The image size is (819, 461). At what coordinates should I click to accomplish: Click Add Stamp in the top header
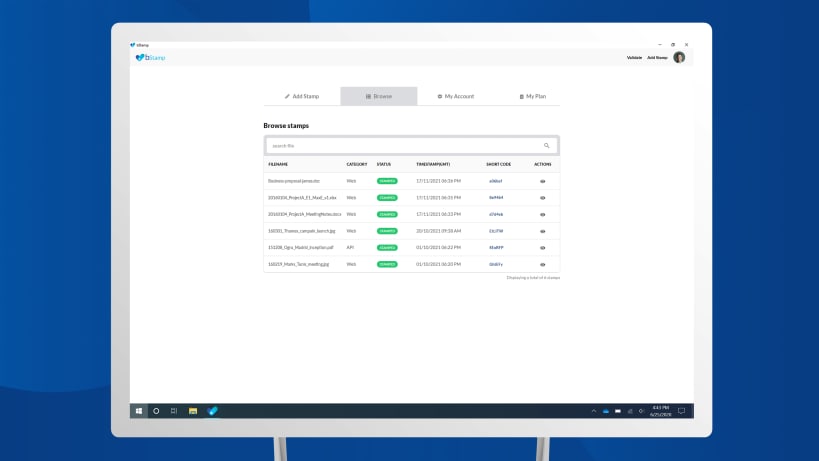pos(657,57)
